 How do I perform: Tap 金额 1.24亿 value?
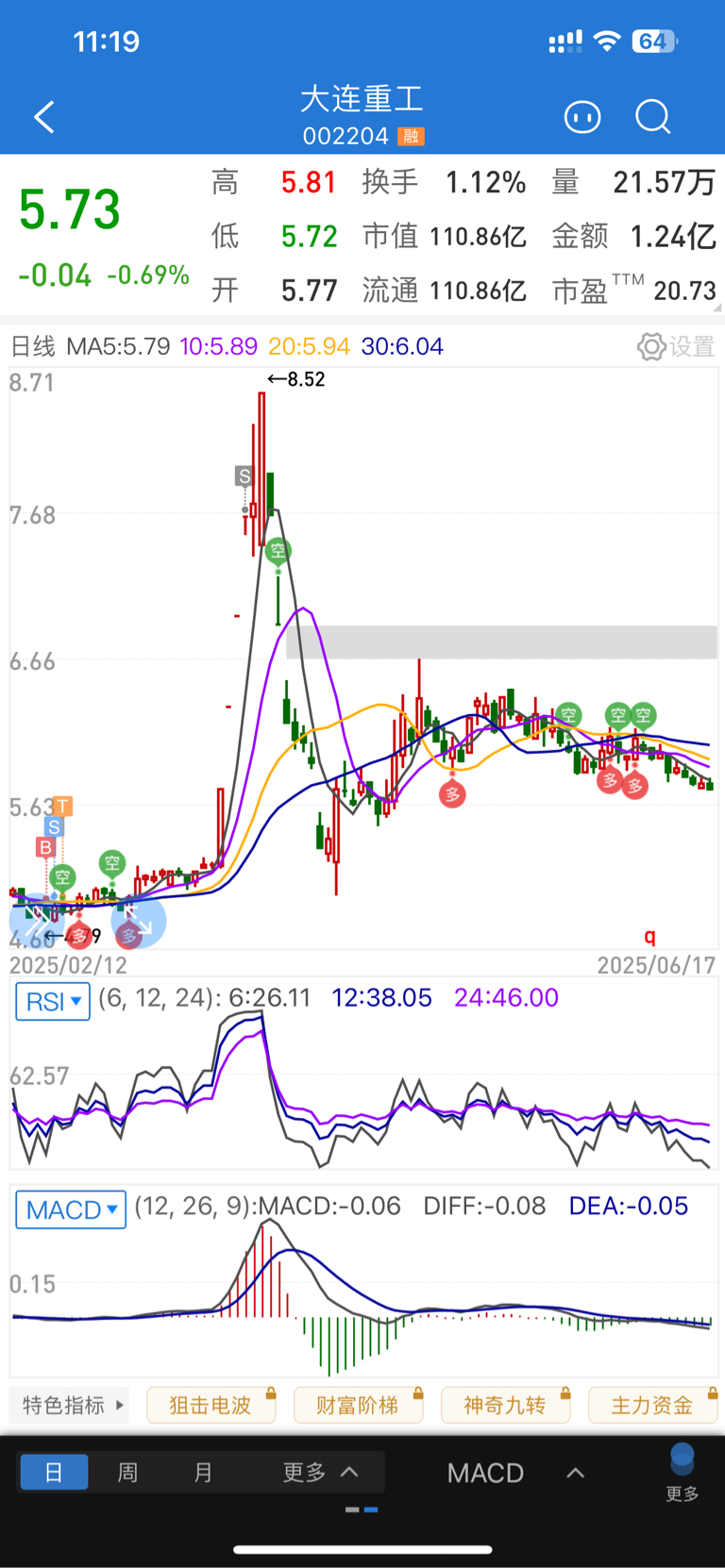[x=673, y=237]
